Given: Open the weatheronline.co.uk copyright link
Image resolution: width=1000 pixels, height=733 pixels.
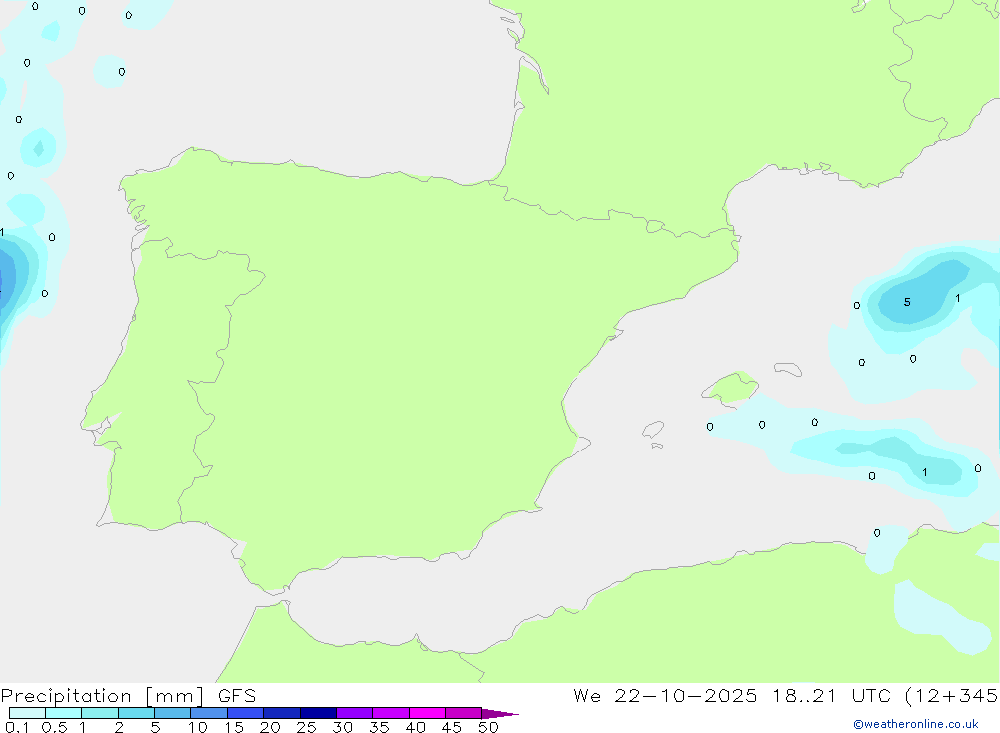Looking at the screenshot, I should tap(916, 724).
